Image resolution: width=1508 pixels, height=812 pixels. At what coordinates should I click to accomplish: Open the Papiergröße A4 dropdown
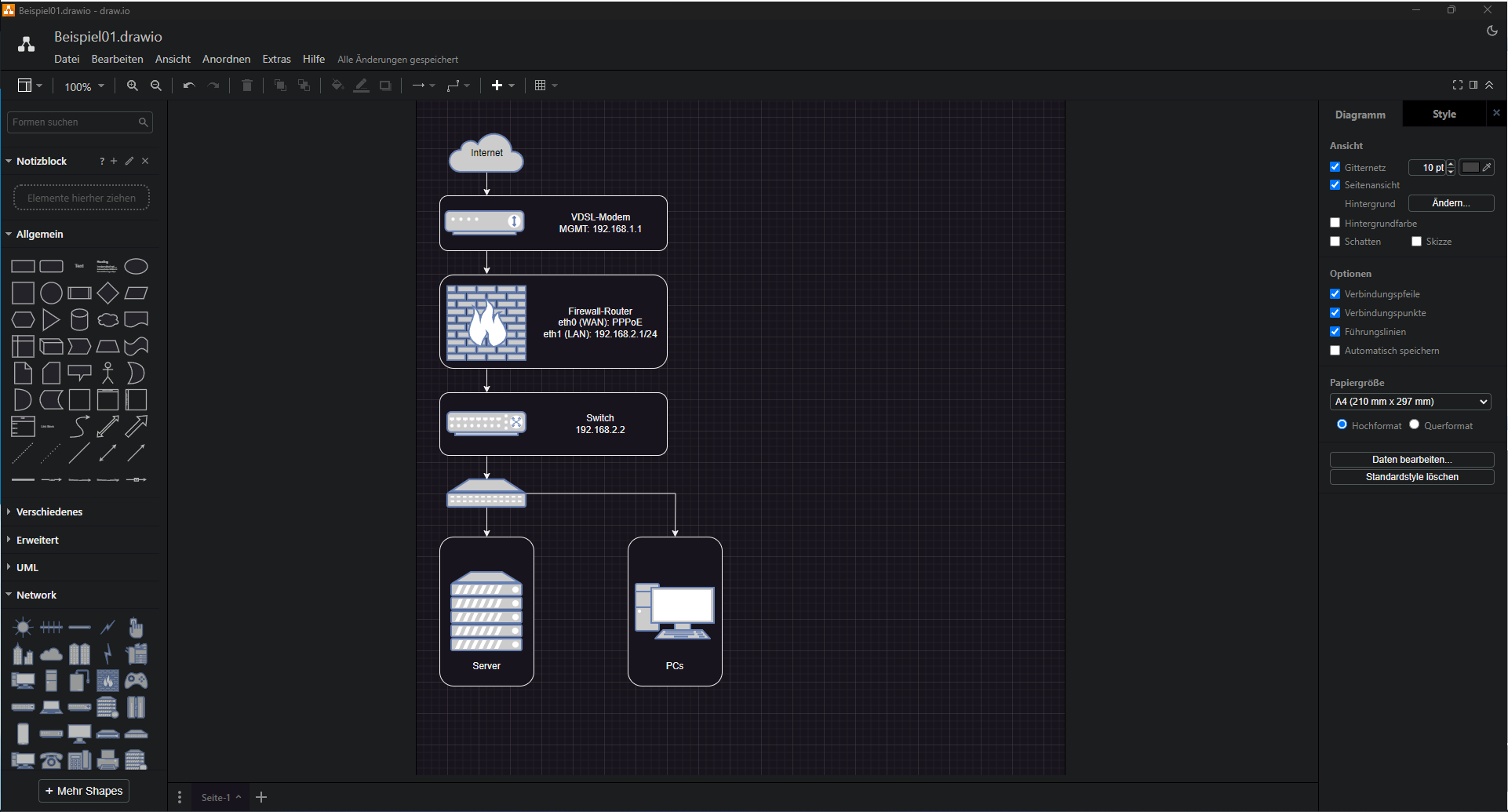pyautogui.click(x=1410, y=402)
